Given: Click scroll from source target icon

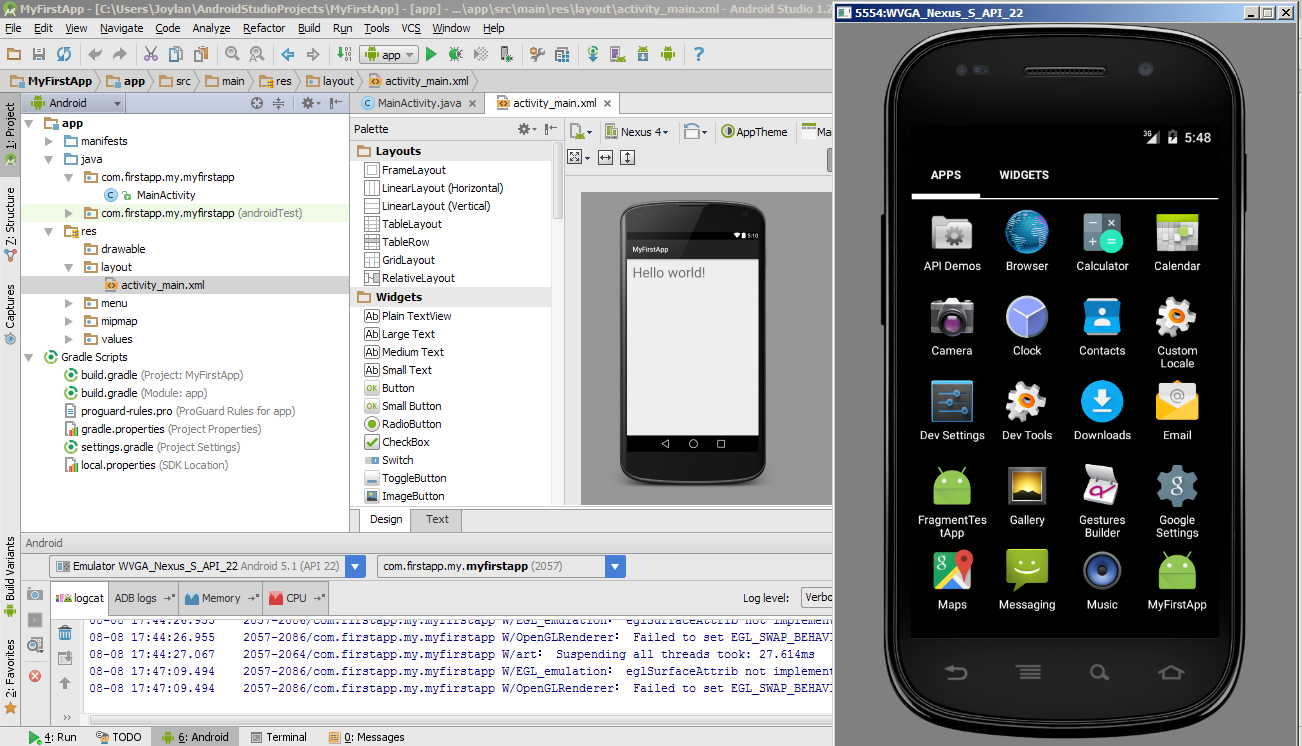Looking at the screenshot, I should (257, 103).
